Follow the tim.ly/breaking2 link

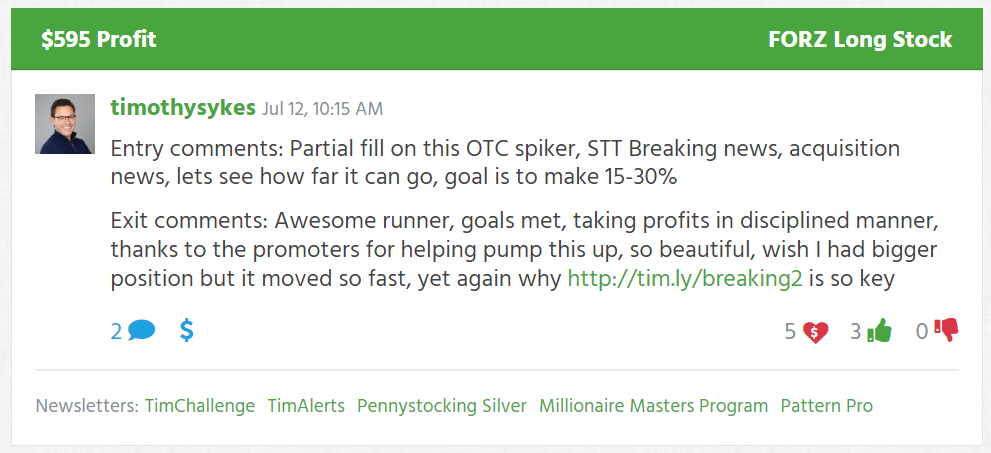(x=685, y=279)
